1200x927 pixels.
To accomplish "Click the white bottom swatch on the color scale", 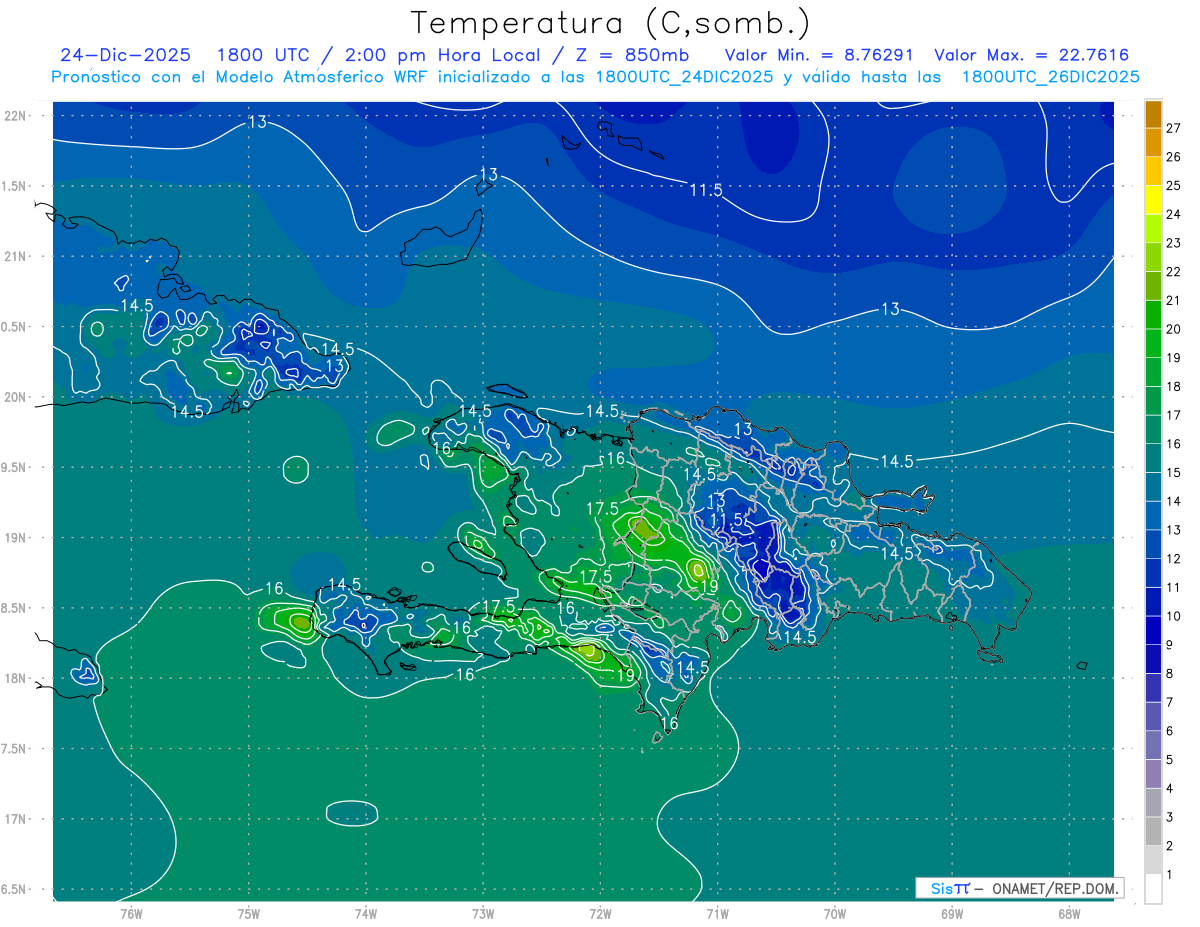I will [1153, 889].
